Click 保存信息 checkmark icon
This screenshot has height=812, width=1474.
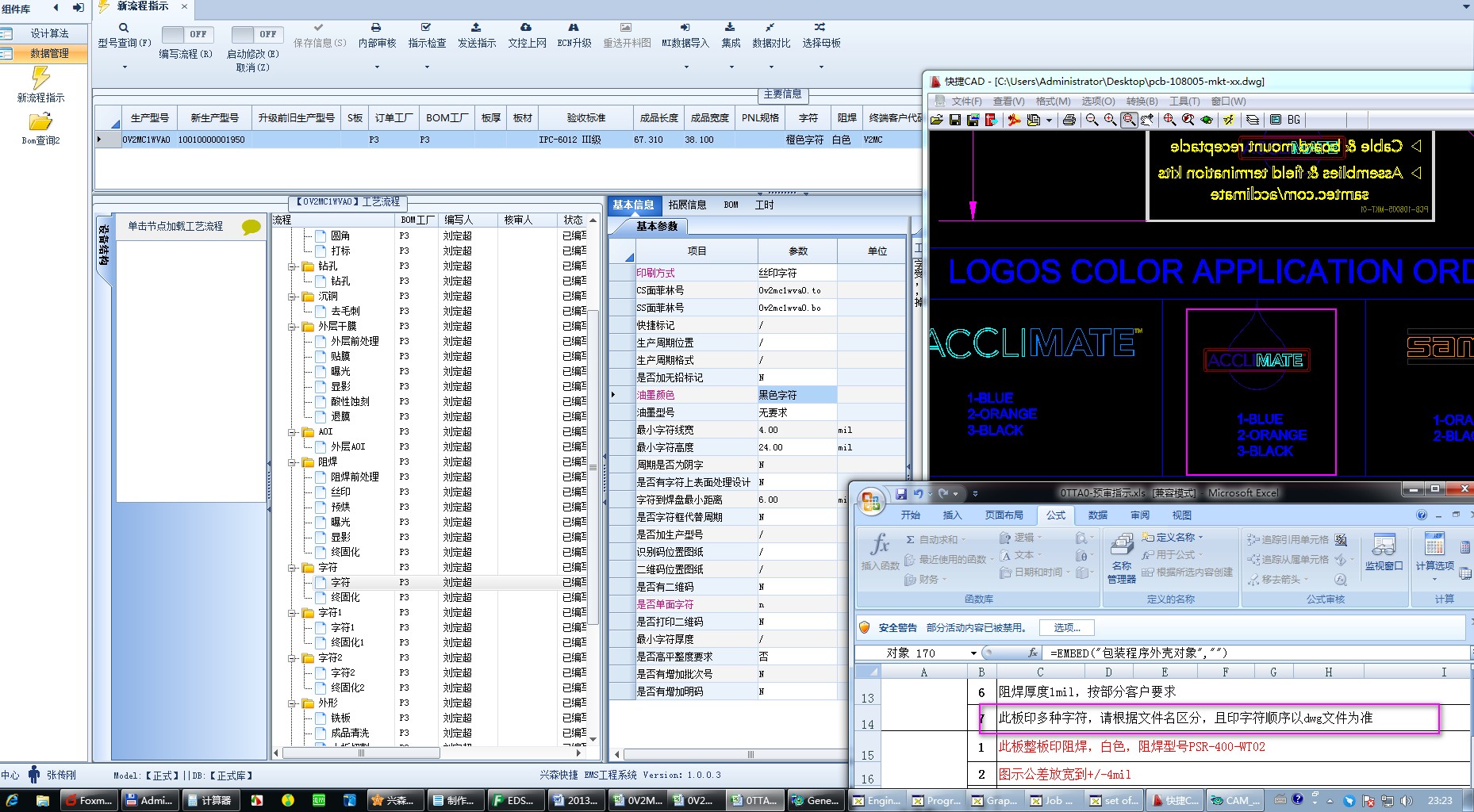point(319,28)
